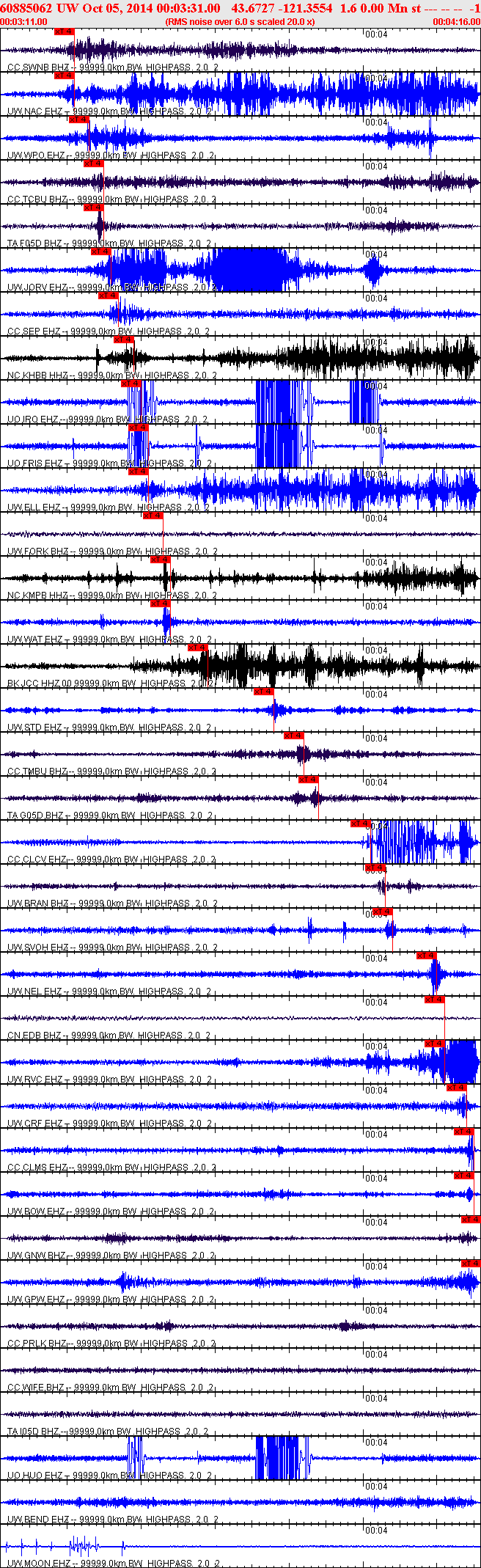Select the pick marker on CC.CLCV trace
Image resolution: width=481 pixels, height=1568 pixels.
361,824
